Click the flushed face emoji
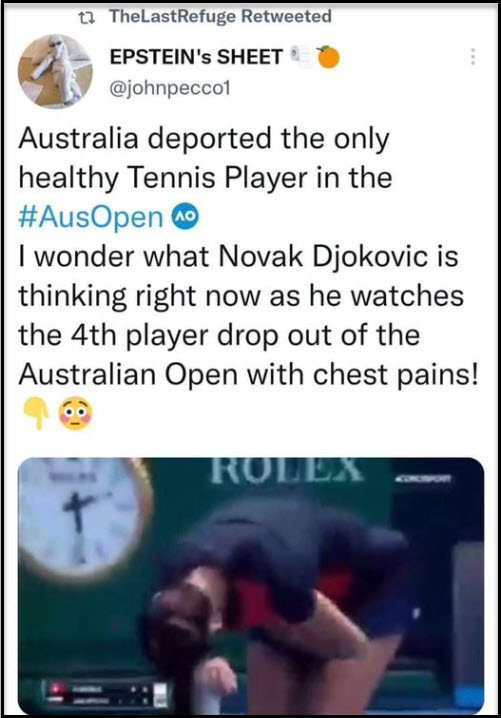Screen dimensions: 501x718 click(76, 413)
